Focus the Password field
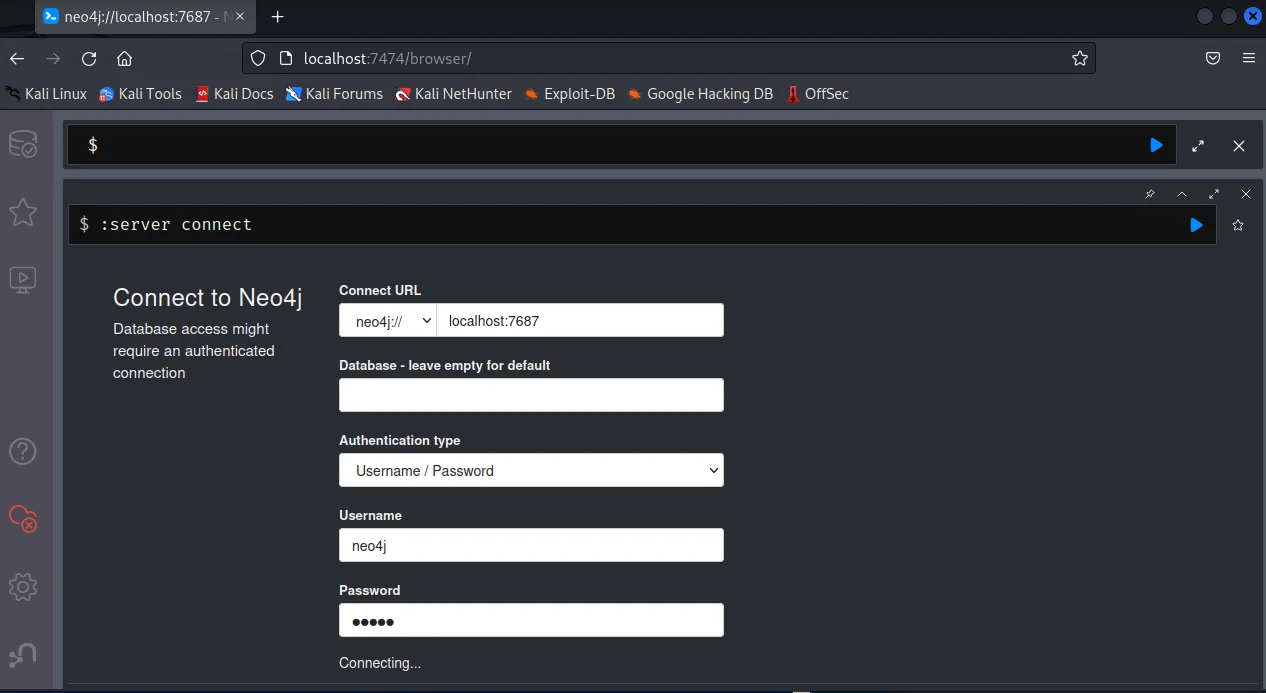 [x=531, y=620]
